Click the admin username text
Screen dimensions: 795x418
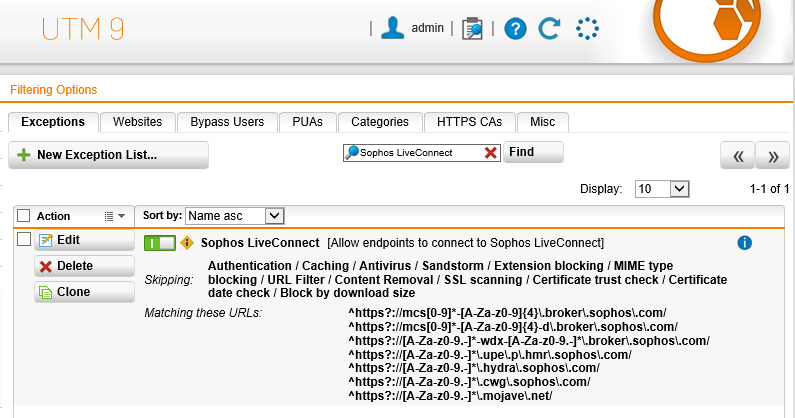(x=427, y=28)
